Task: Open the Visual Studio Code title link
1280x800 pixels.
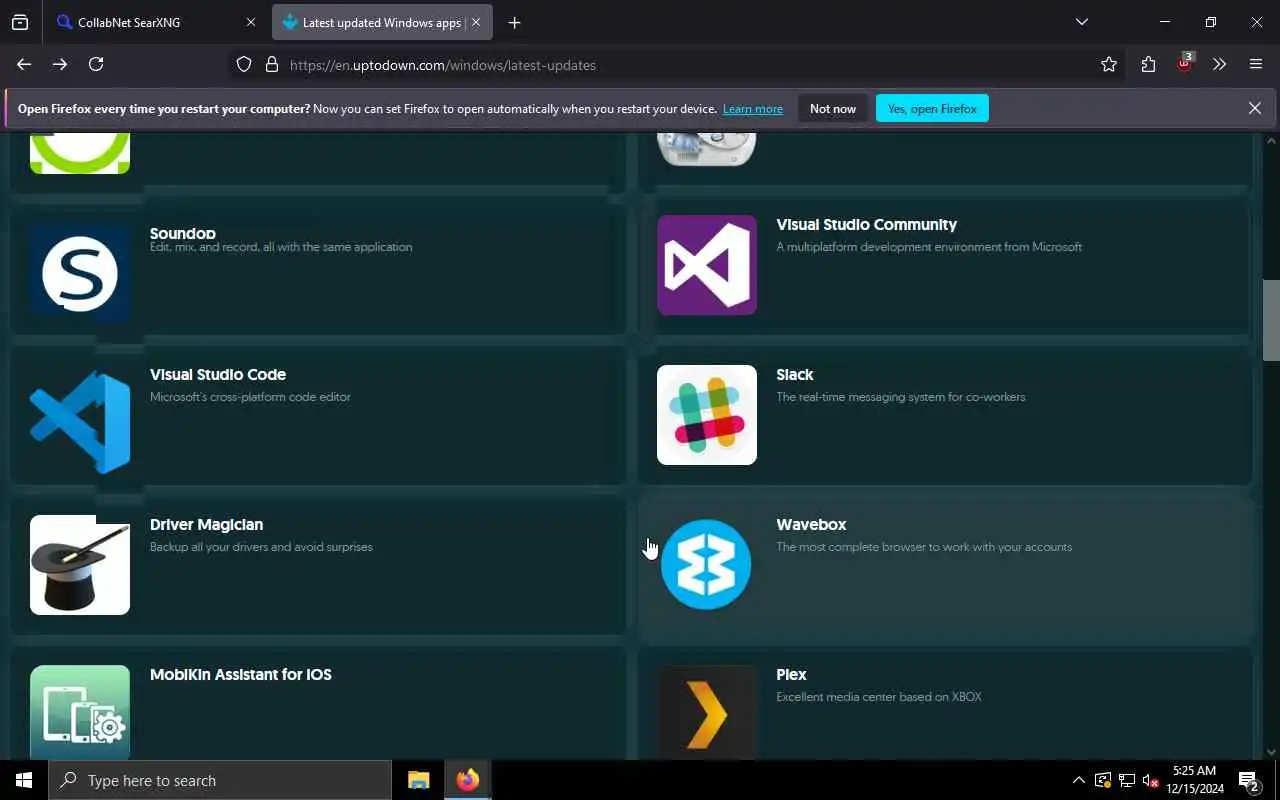Action: (218, 374)
